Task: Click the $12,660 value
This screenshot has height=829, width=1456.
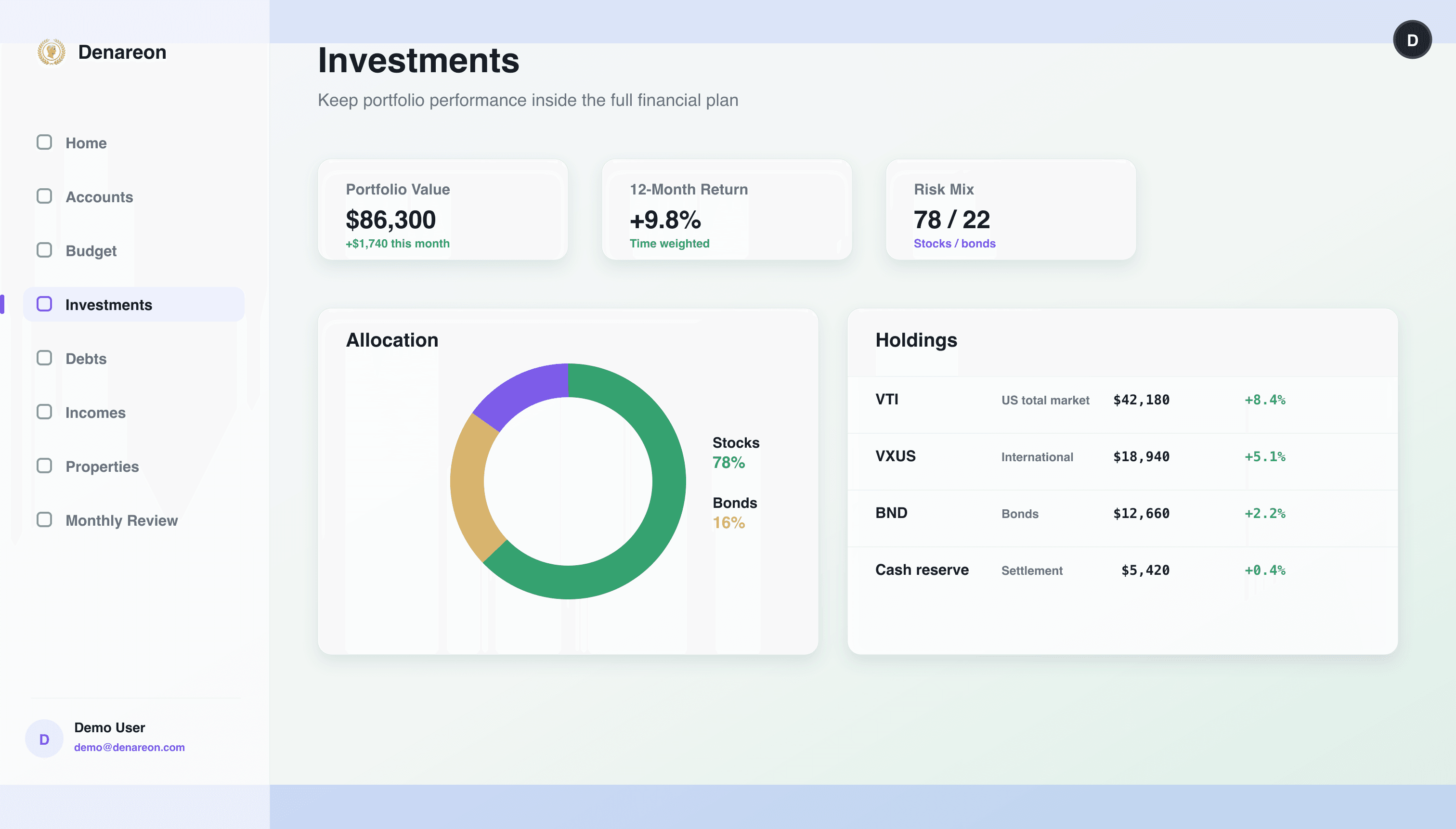Action: tap(1141, 514)
